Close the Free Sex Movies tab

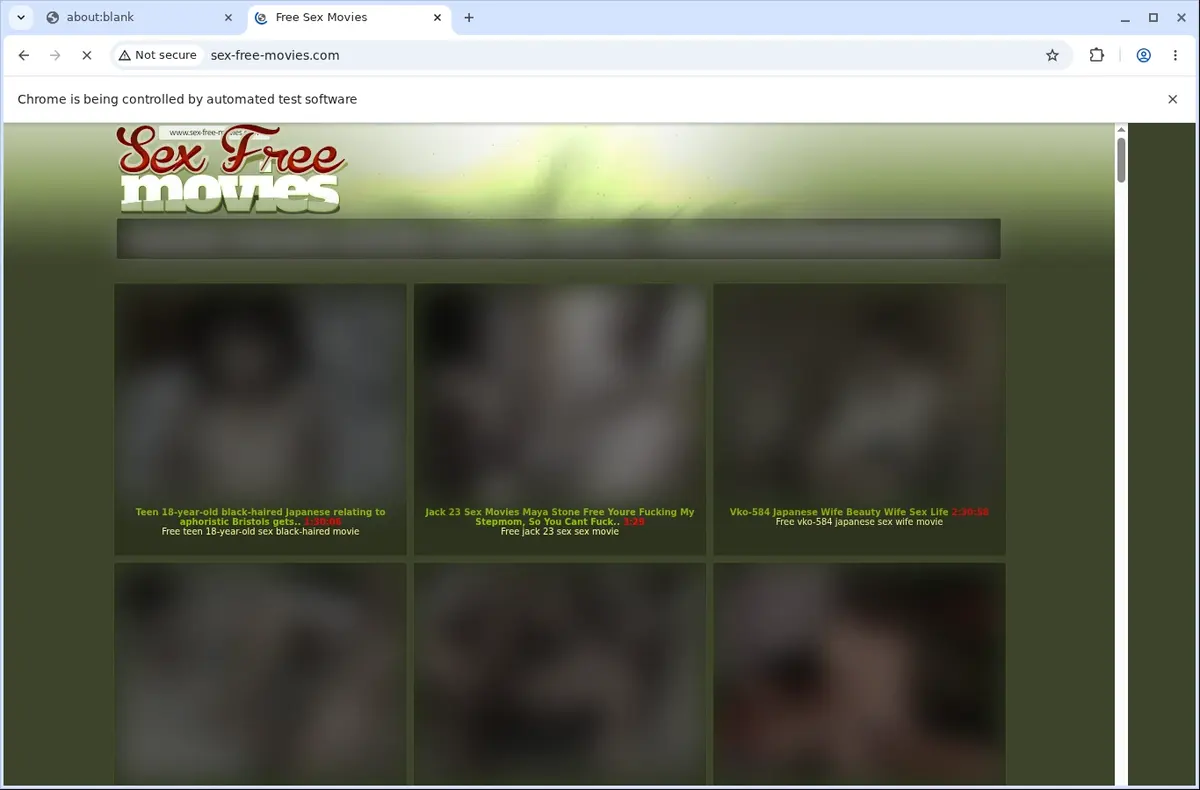[437, 17]
